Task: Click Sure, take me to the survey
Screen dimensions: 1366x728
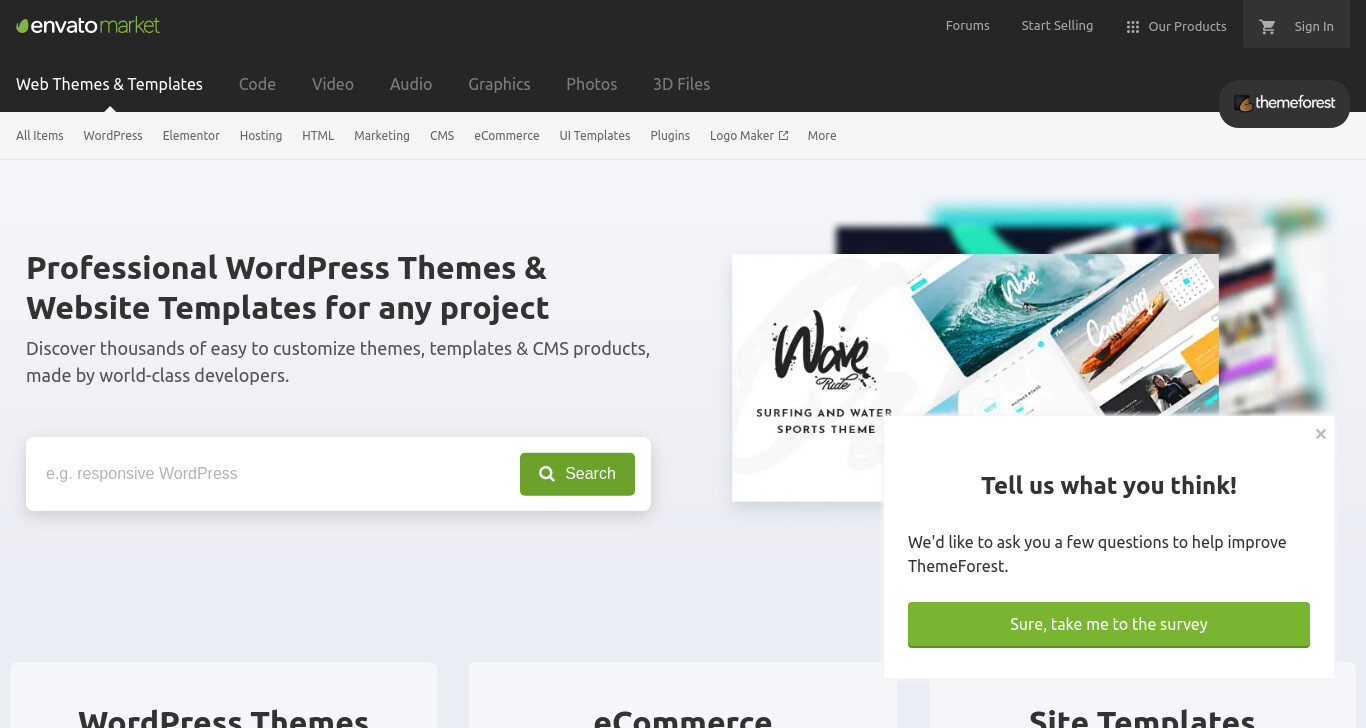Action: tap(1109, 624)
